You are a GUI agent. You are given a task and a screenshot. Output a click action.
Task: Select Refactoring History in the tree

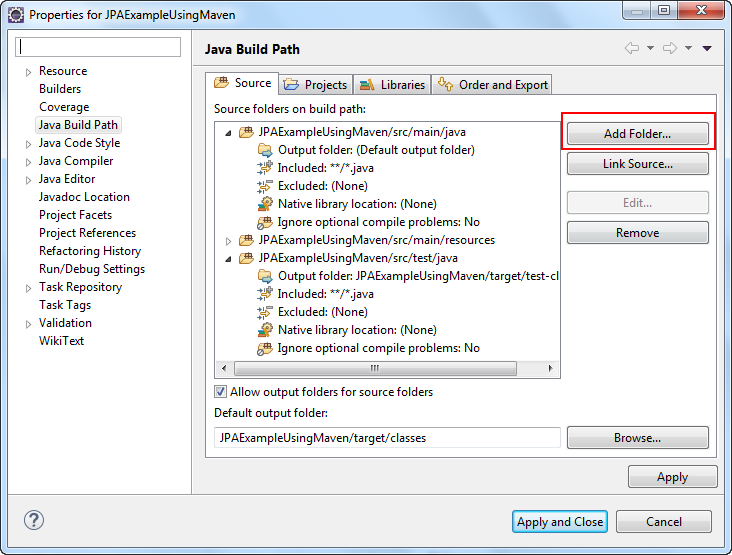(x=90, y=251)
